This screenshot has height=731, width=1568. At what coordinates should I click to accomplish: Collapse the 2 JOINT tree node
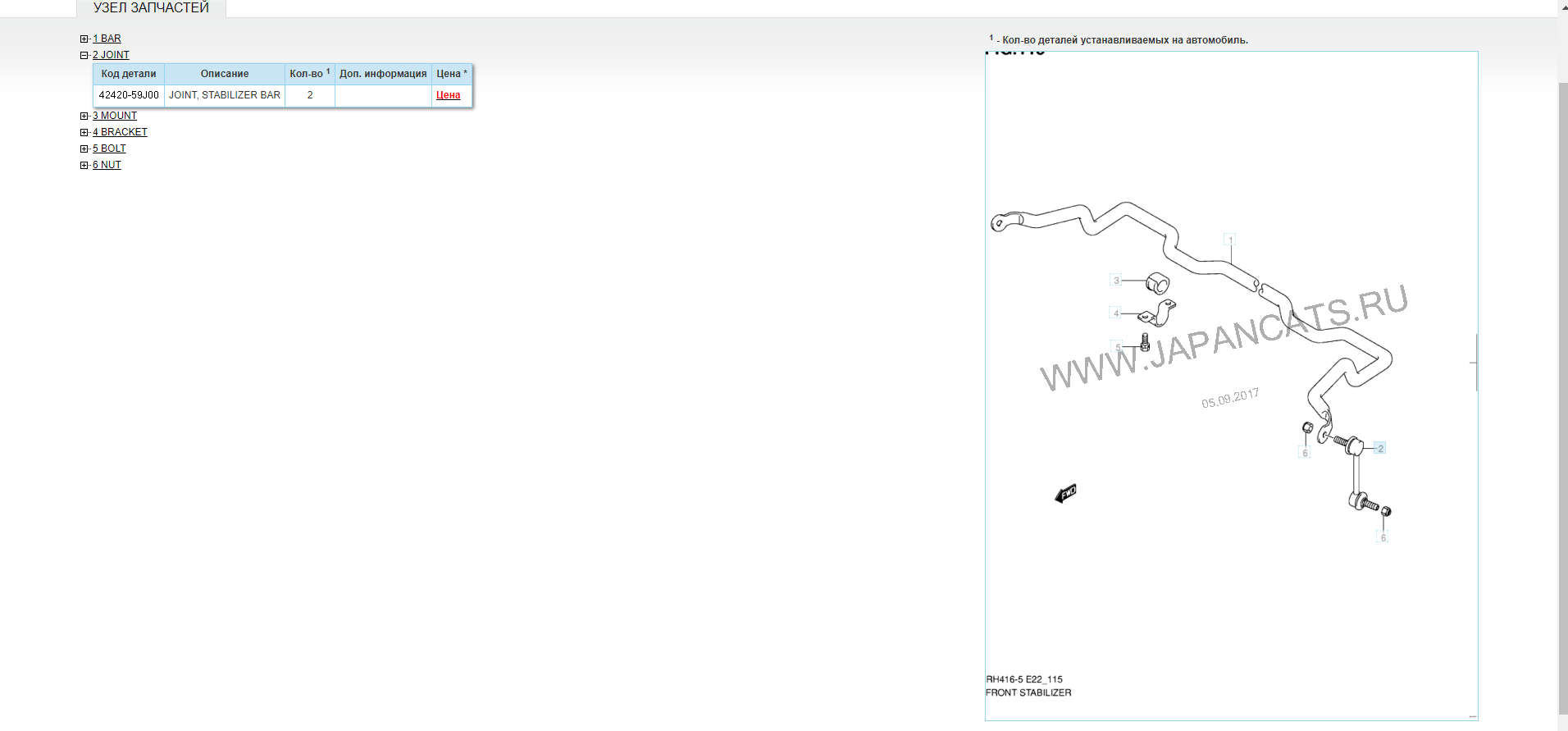coord(84,55)
